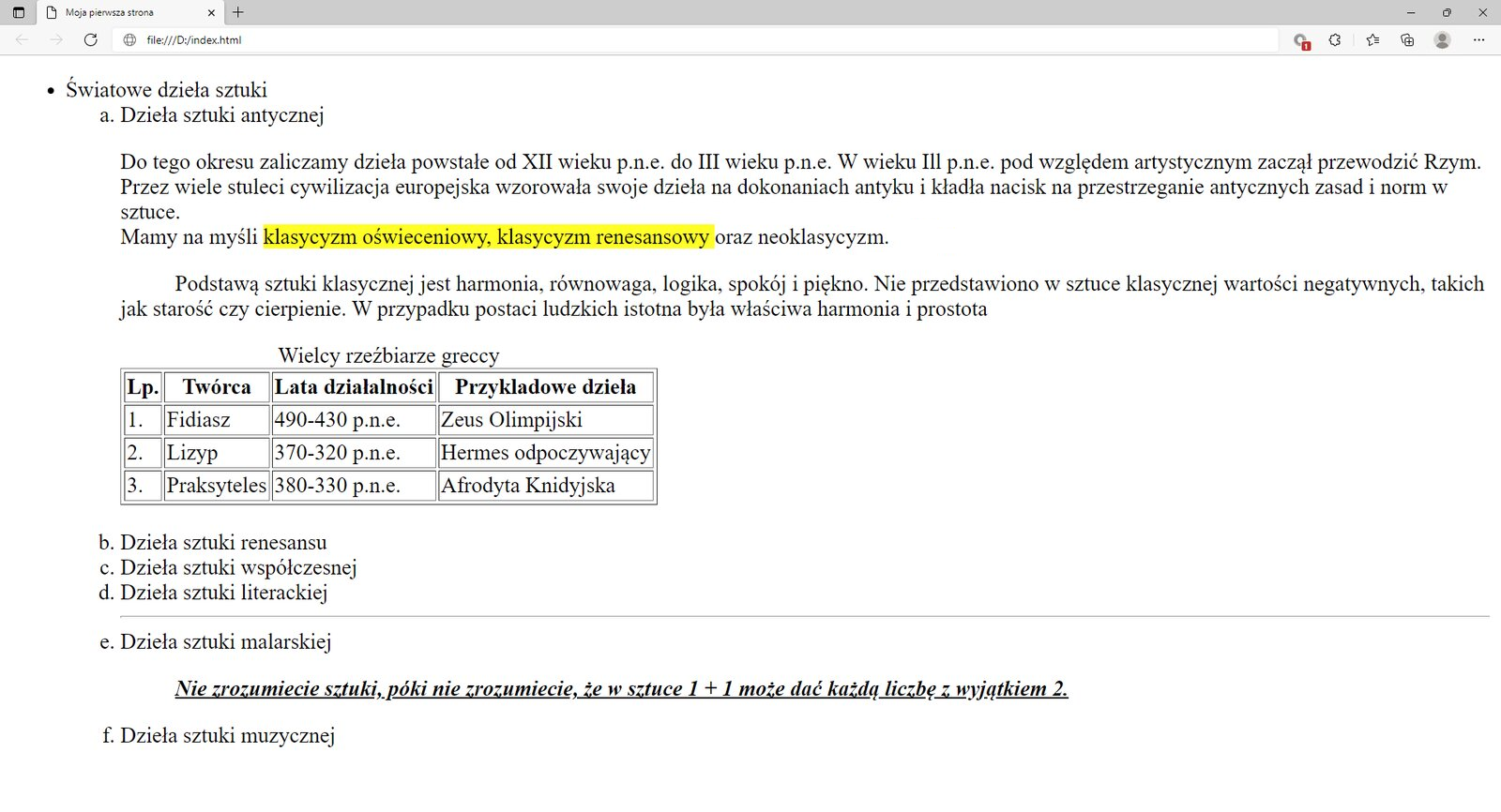Open Collections icon

1407,40
